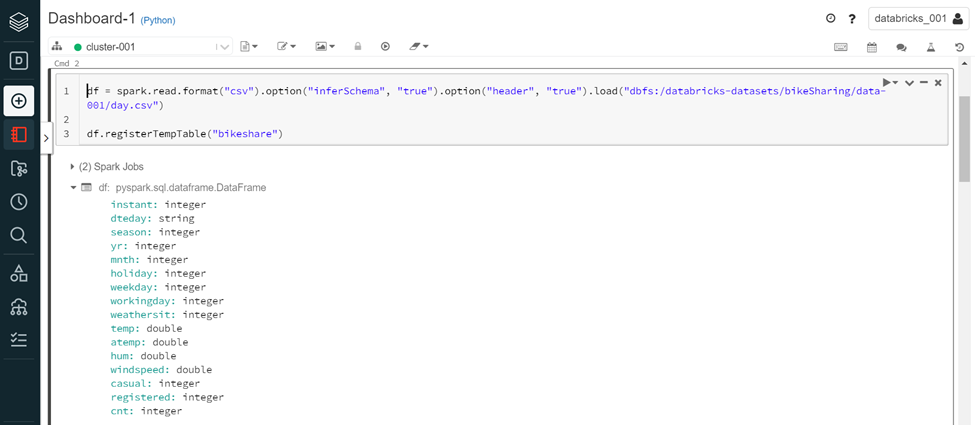975x425 pixels.
Task: Open the Compute clusters icon in sidebar
Action: tap(19, 306)
